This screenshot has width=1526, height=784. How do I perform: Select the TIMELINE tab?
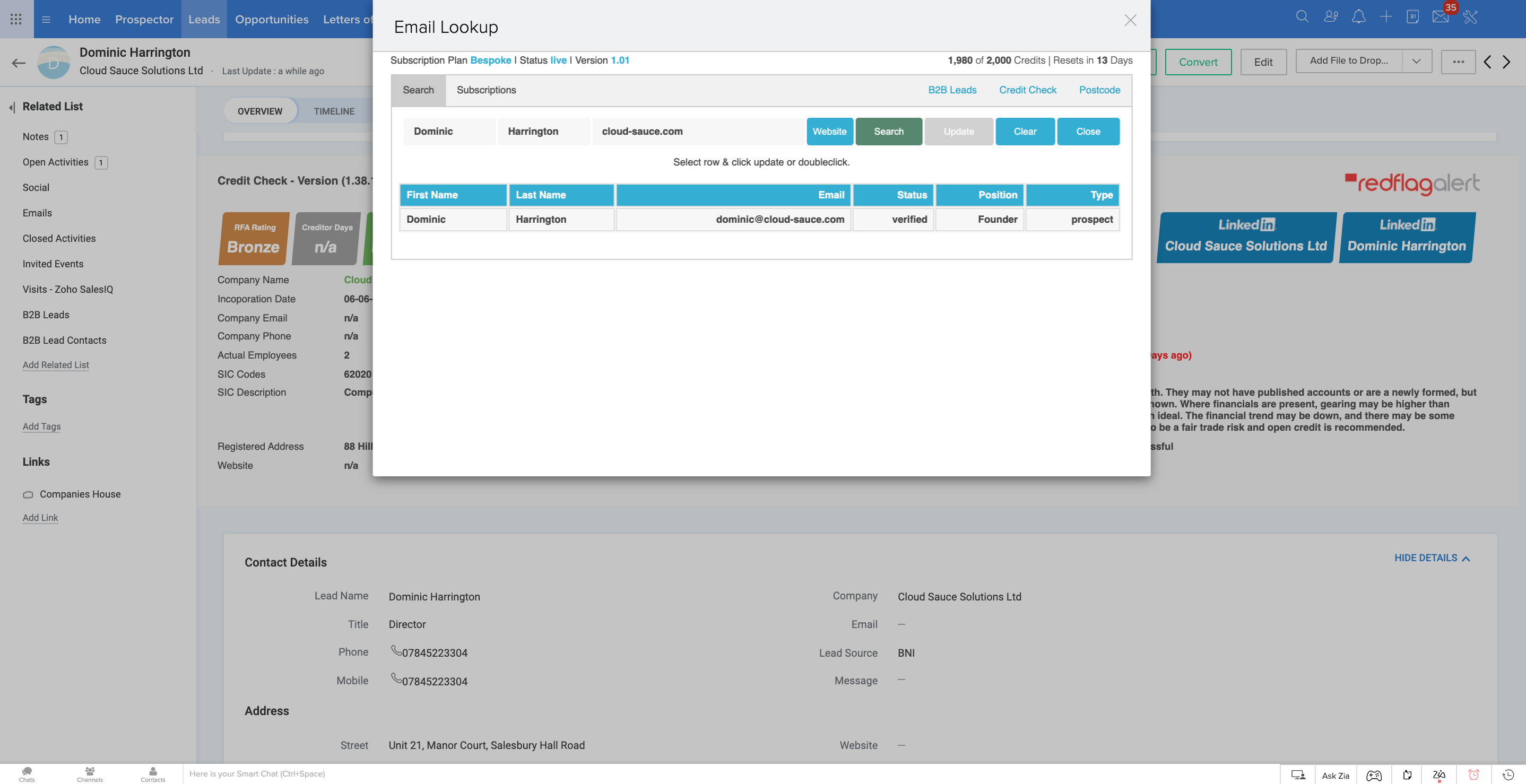334,111
